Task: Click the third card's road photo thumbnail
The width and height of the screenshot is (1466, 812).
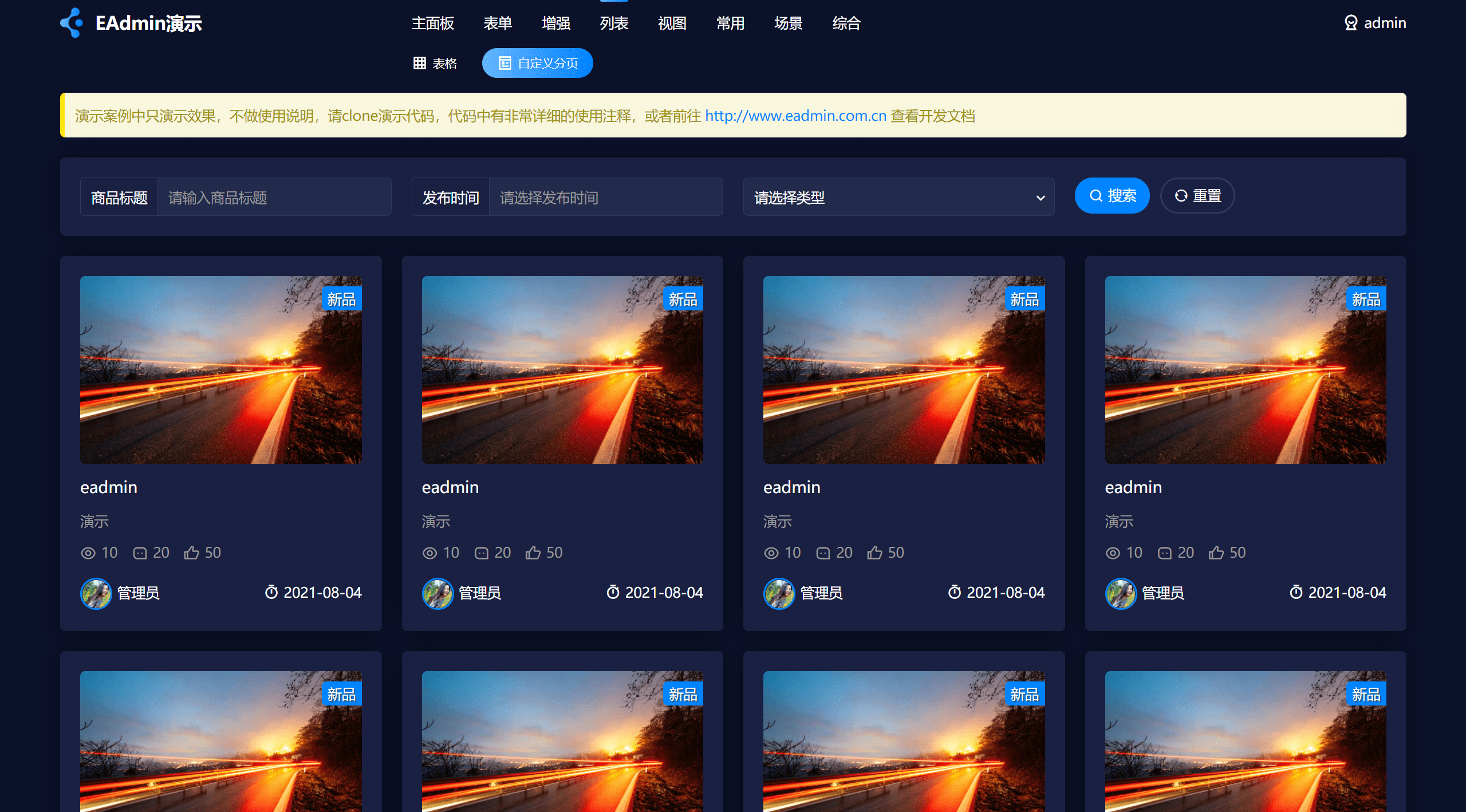Action: [x=904, y=370]
